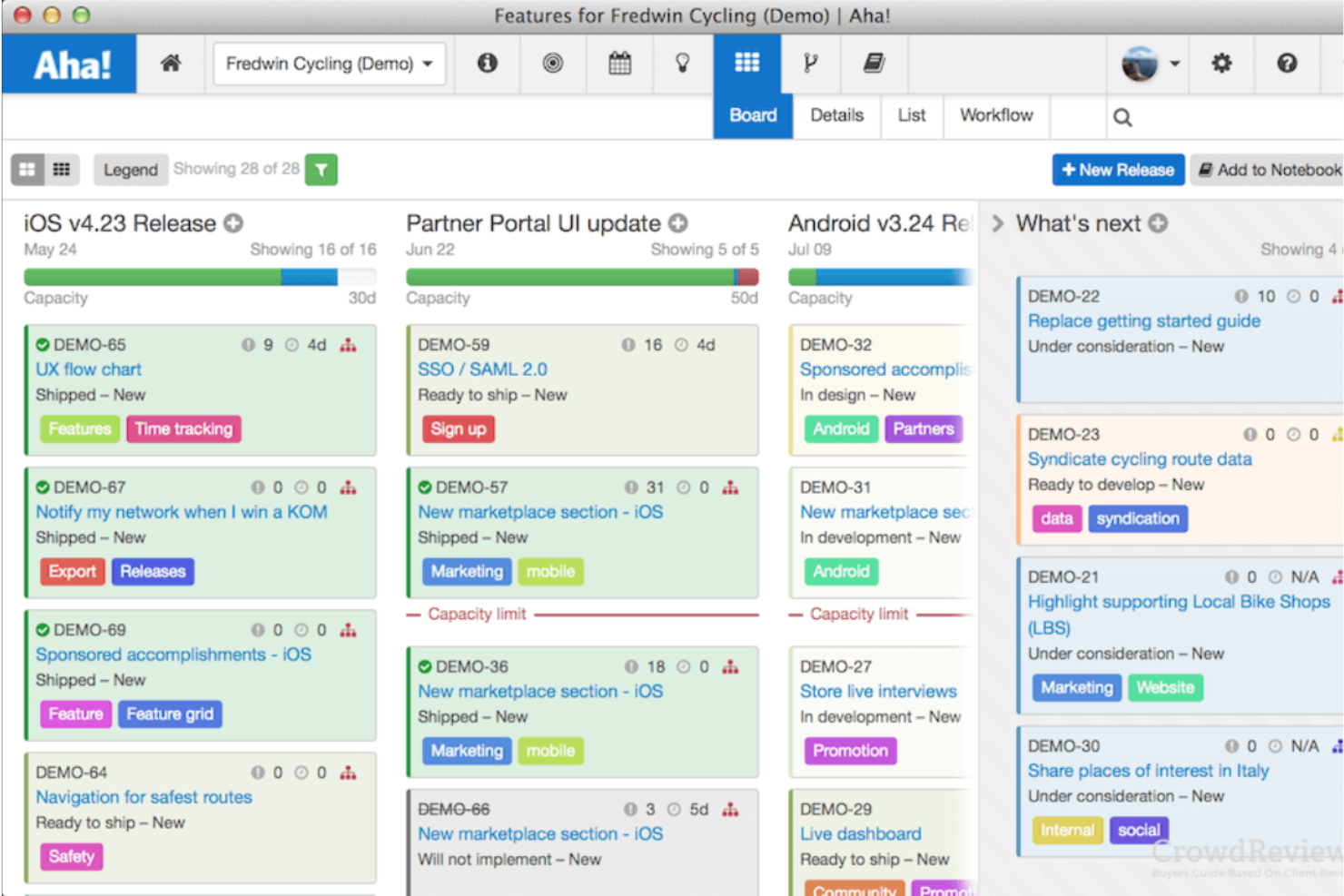
Task: Add a feature to What's next
Action: tap(1158, 223)
